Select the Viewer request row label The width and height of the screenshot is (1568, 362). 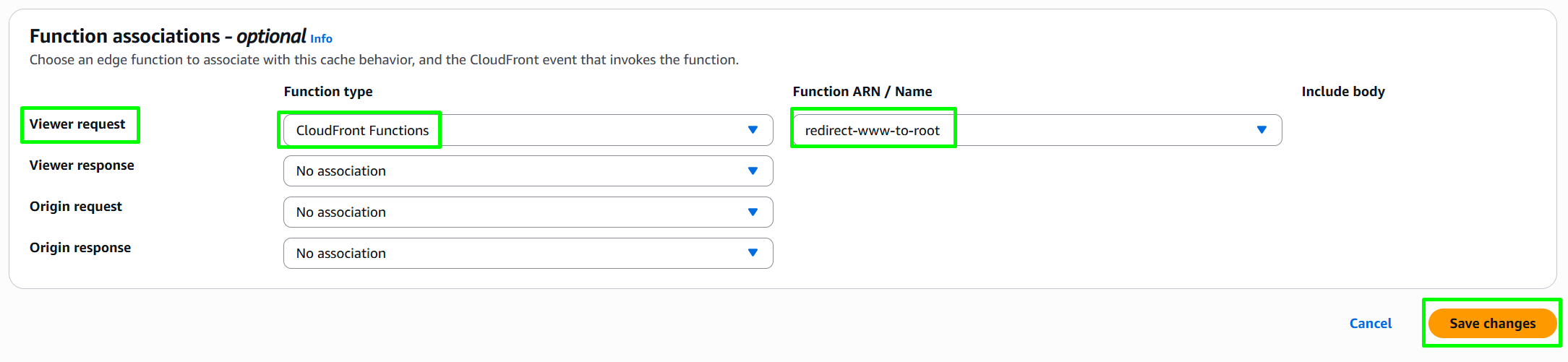(77, 124)
